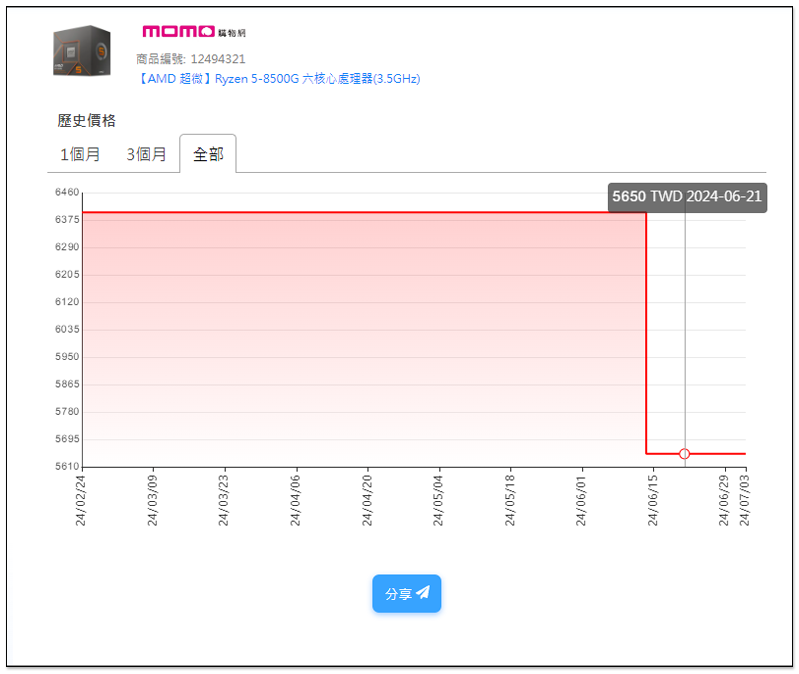Click the 24/04/20 x-axis date label
The width and height of the screenshot is (799, 674).
click(367, 500)
